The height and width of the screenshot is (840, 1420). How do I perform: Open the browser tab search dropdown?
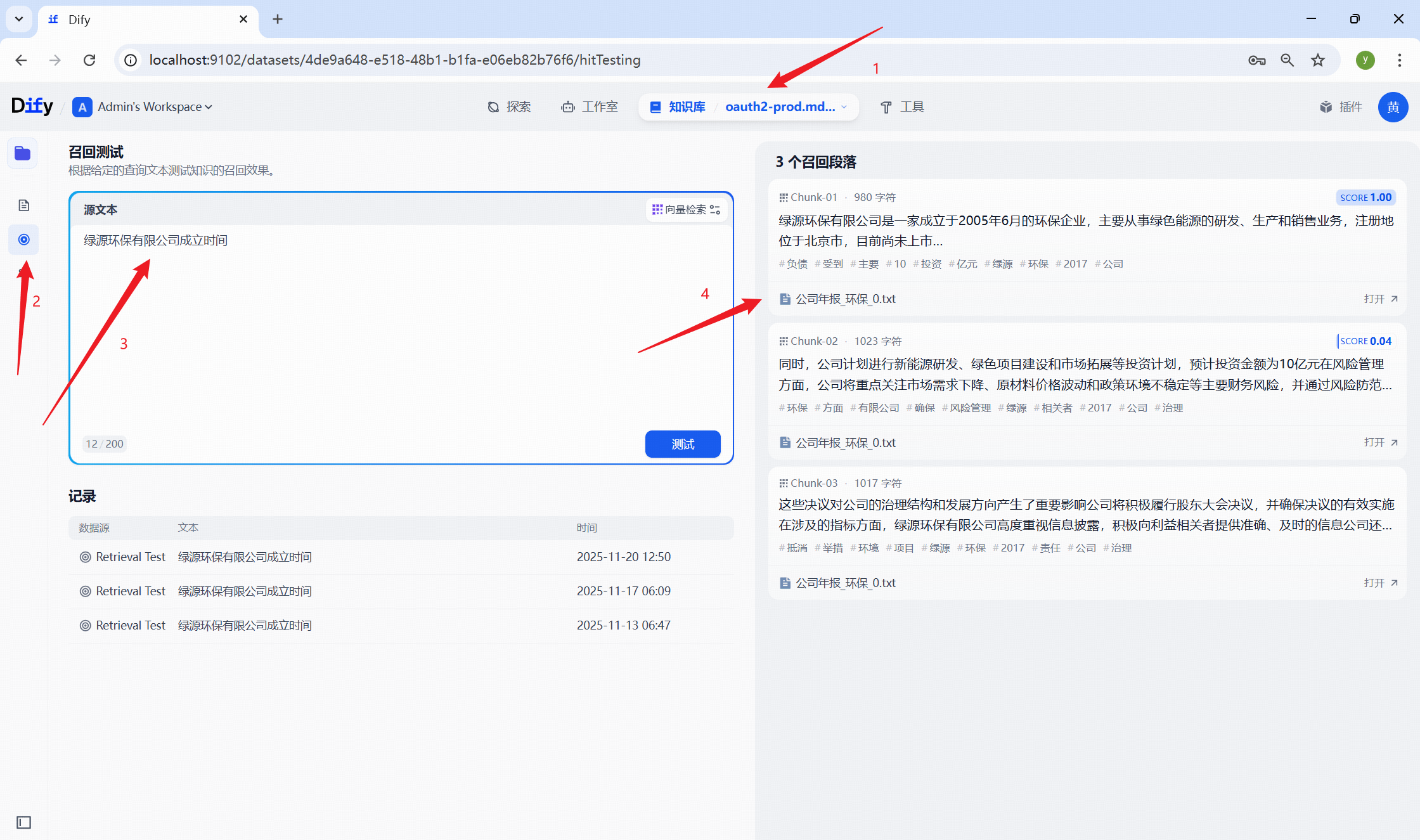coord(18,19)
